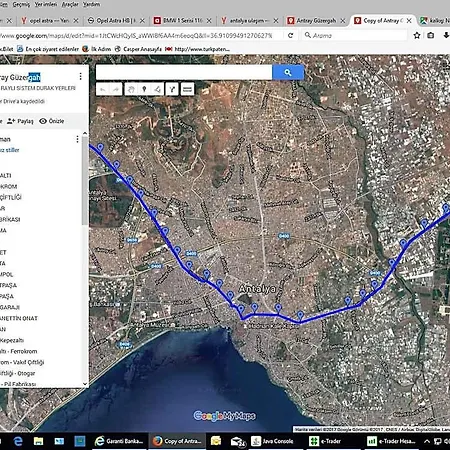450x450 pixels.
Task: Click the Önizle preview eye button
Action: [52, 121]
